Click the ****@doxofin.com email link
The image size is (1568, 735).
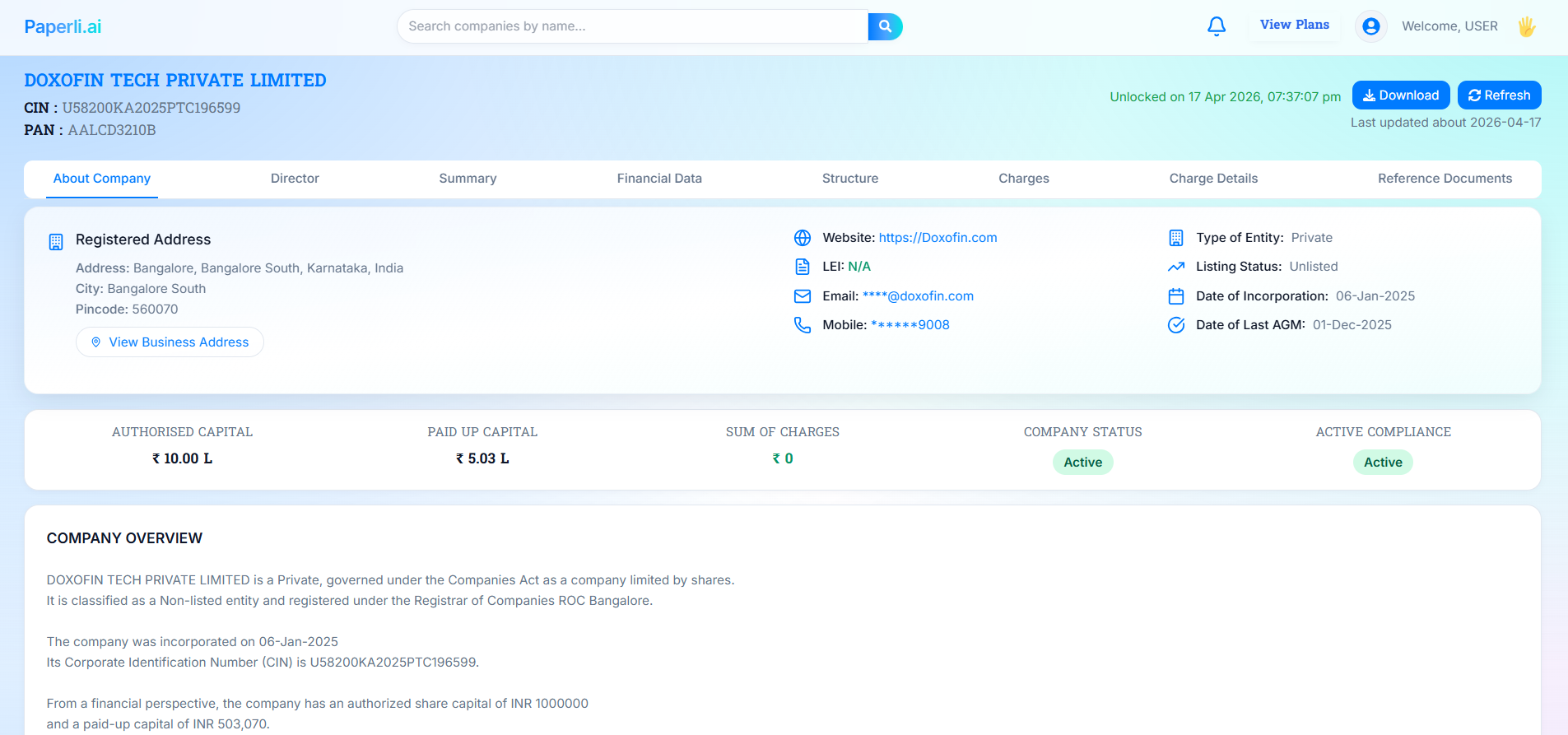click(x=918, y=296)
